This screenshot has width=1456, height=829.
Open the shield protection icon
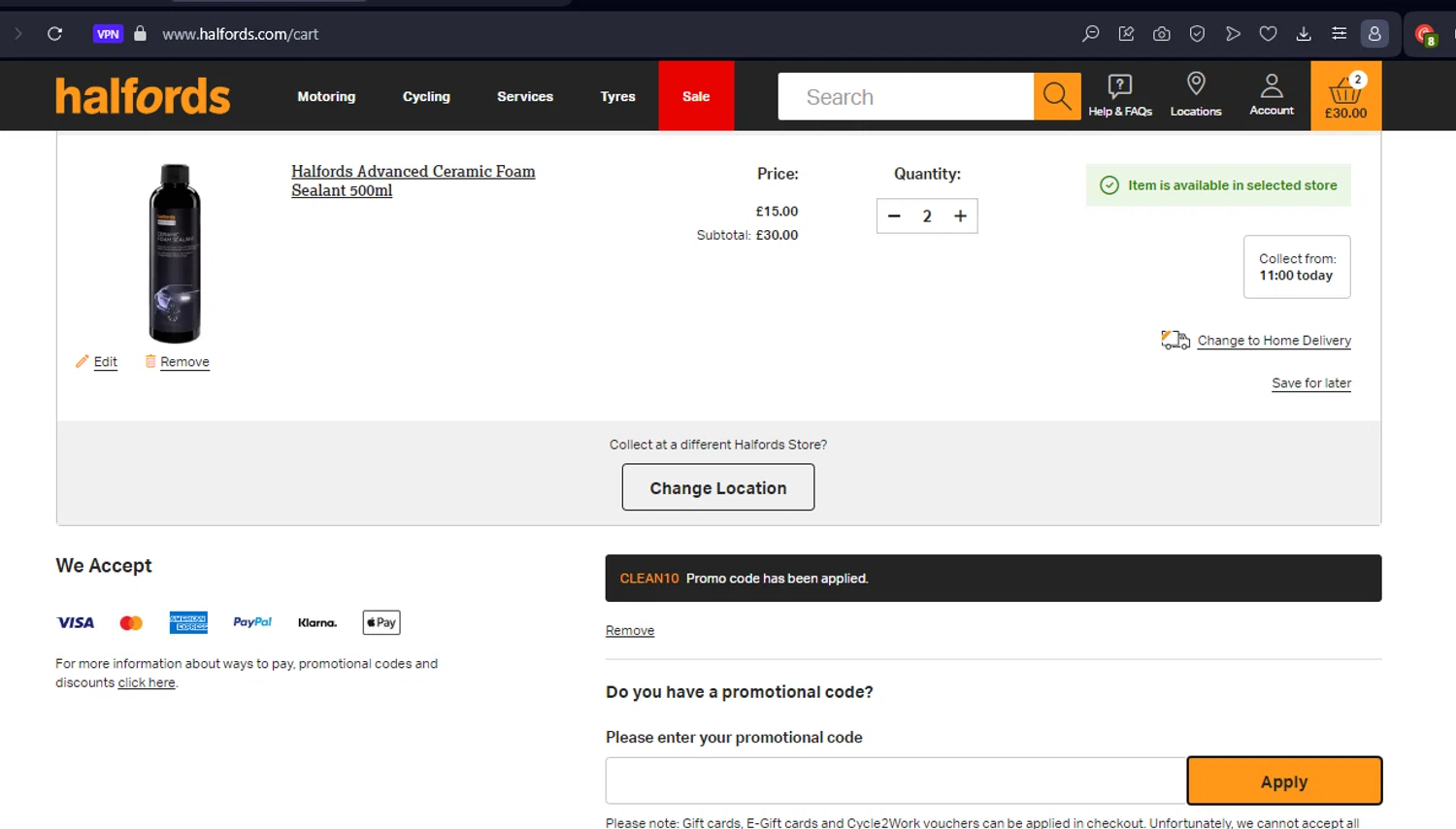pyautogui.click(x=1197, y=34)
